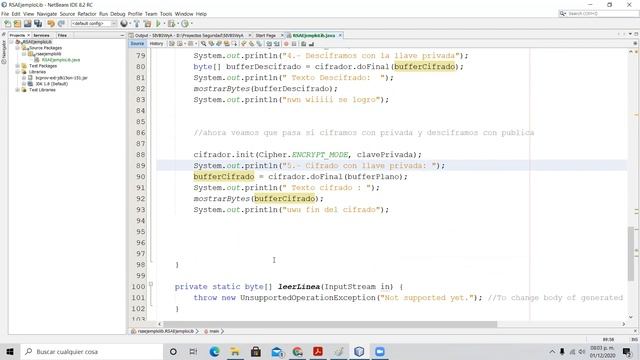640x360 pixels.
Task: Click the vertical editor scrollbar thumb
Action: (631, 253)
